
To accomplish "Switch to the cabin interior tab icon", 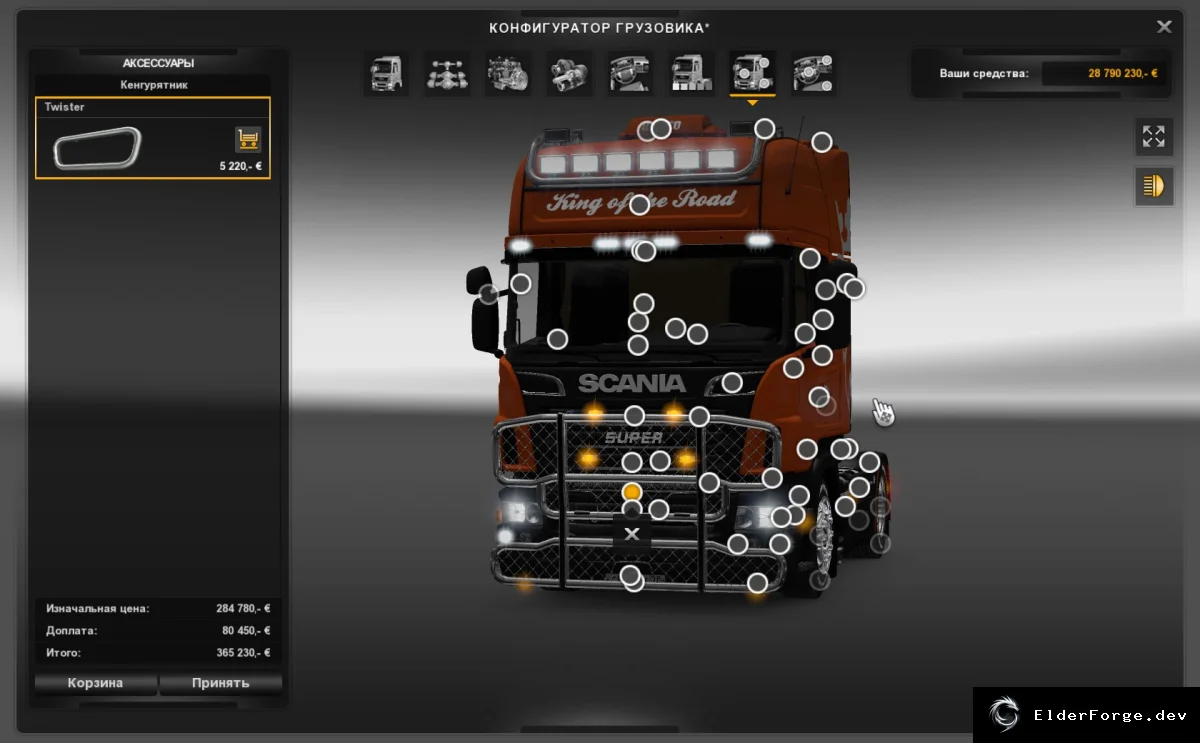I will click(x=630, y=73).
